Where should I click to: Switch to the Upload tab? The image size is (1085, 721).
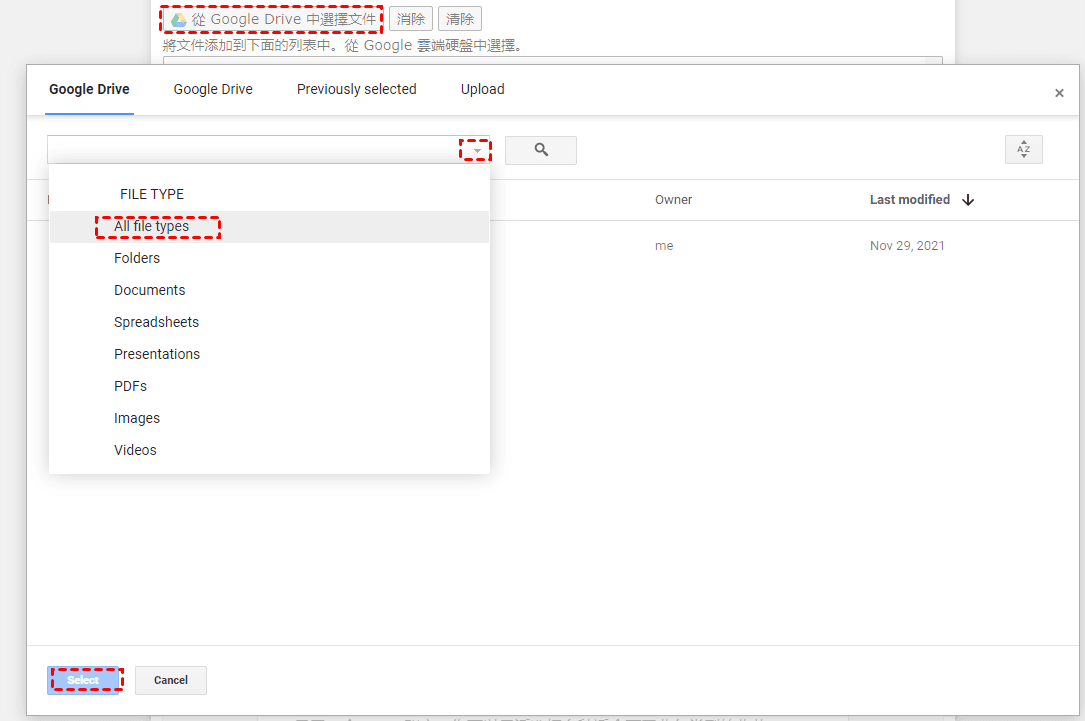click(x=482, y=89)
